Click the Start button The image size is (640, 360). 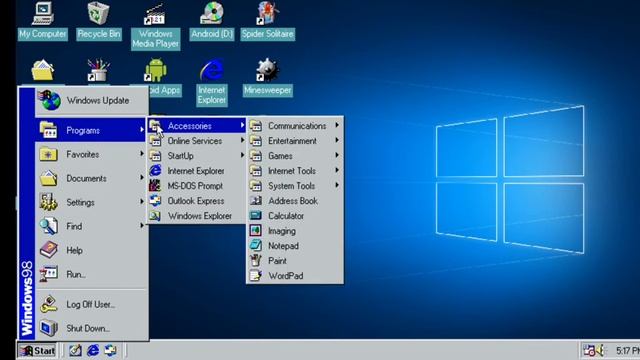point(37,350)
